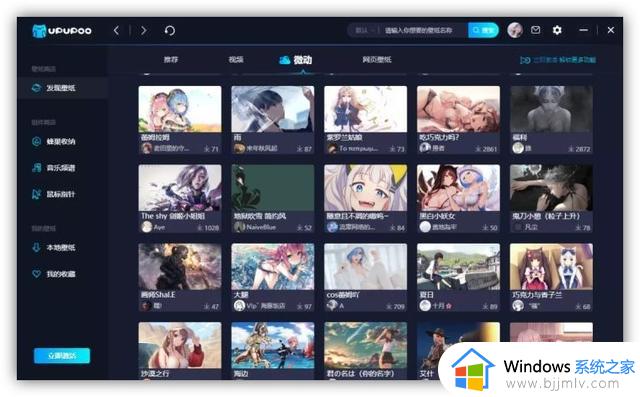Viewport: 640px width, 397px height.
Task: Click the 音乐频谱 music note icon
Action: click(x=36, y=168)
